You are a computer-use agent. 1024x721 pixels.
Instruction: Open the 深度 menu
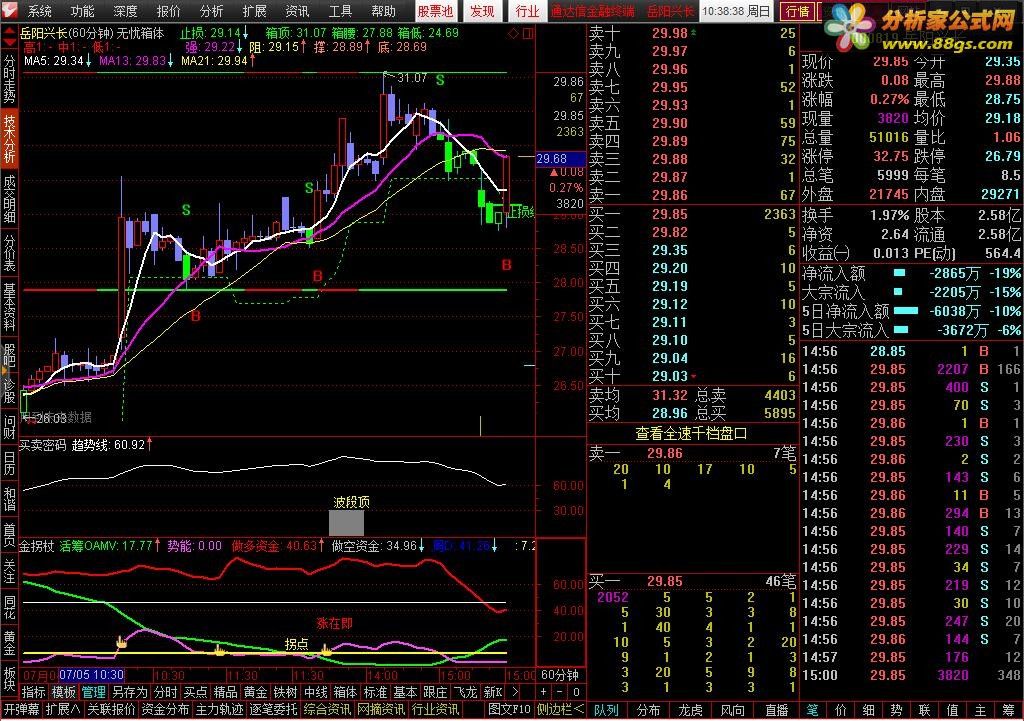(x=125, y=11)
